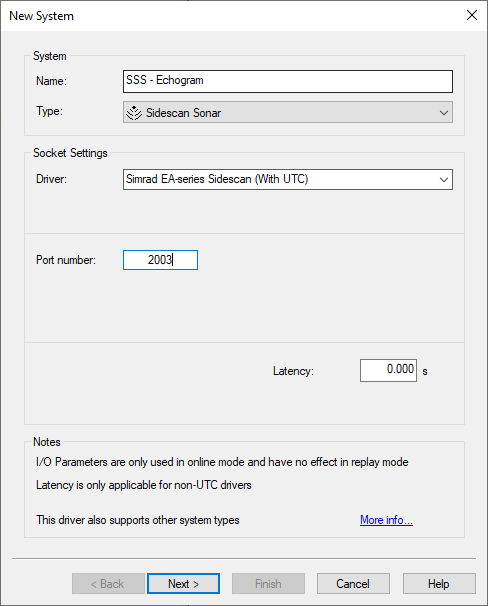The height and width of the screenshot is (606, 488).
Task: Expand the Driver combo box
Action: (444, 179)
